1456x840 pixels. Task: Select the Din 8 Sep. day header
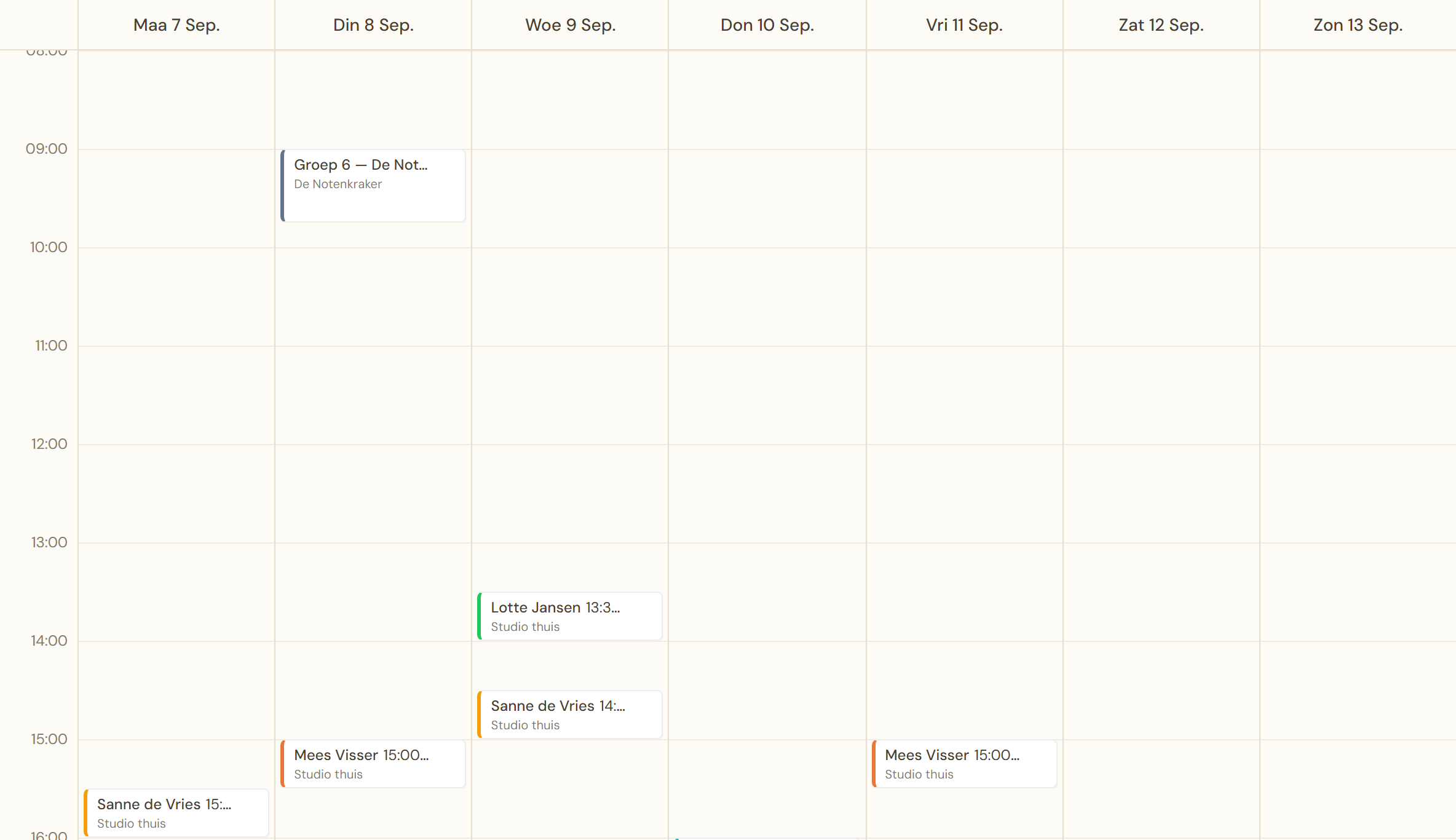pyautogui.click(x=373, y=25)
